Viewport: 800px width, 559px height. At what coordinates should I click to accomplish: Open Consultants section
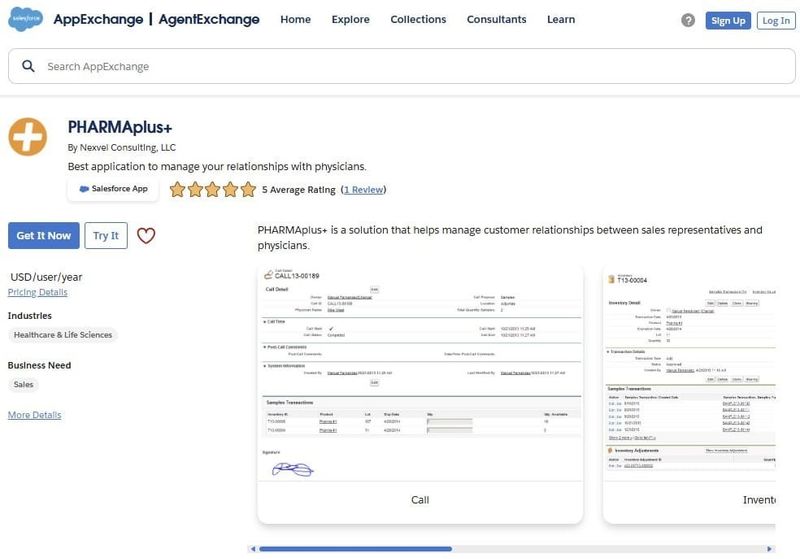[x=496, y=19]
